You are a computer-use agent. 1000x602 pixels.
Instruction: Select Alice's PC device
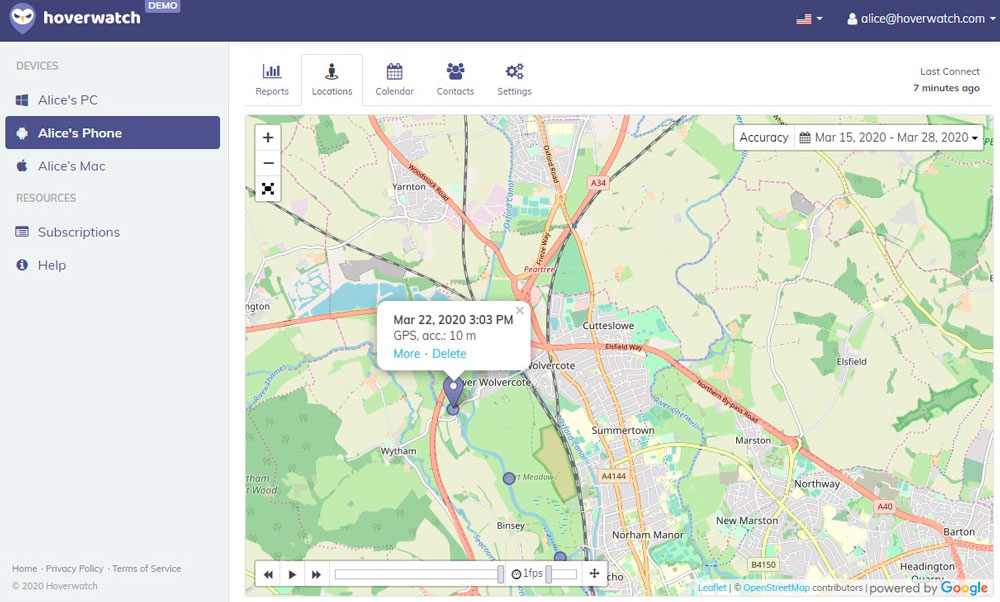[68, 100]
